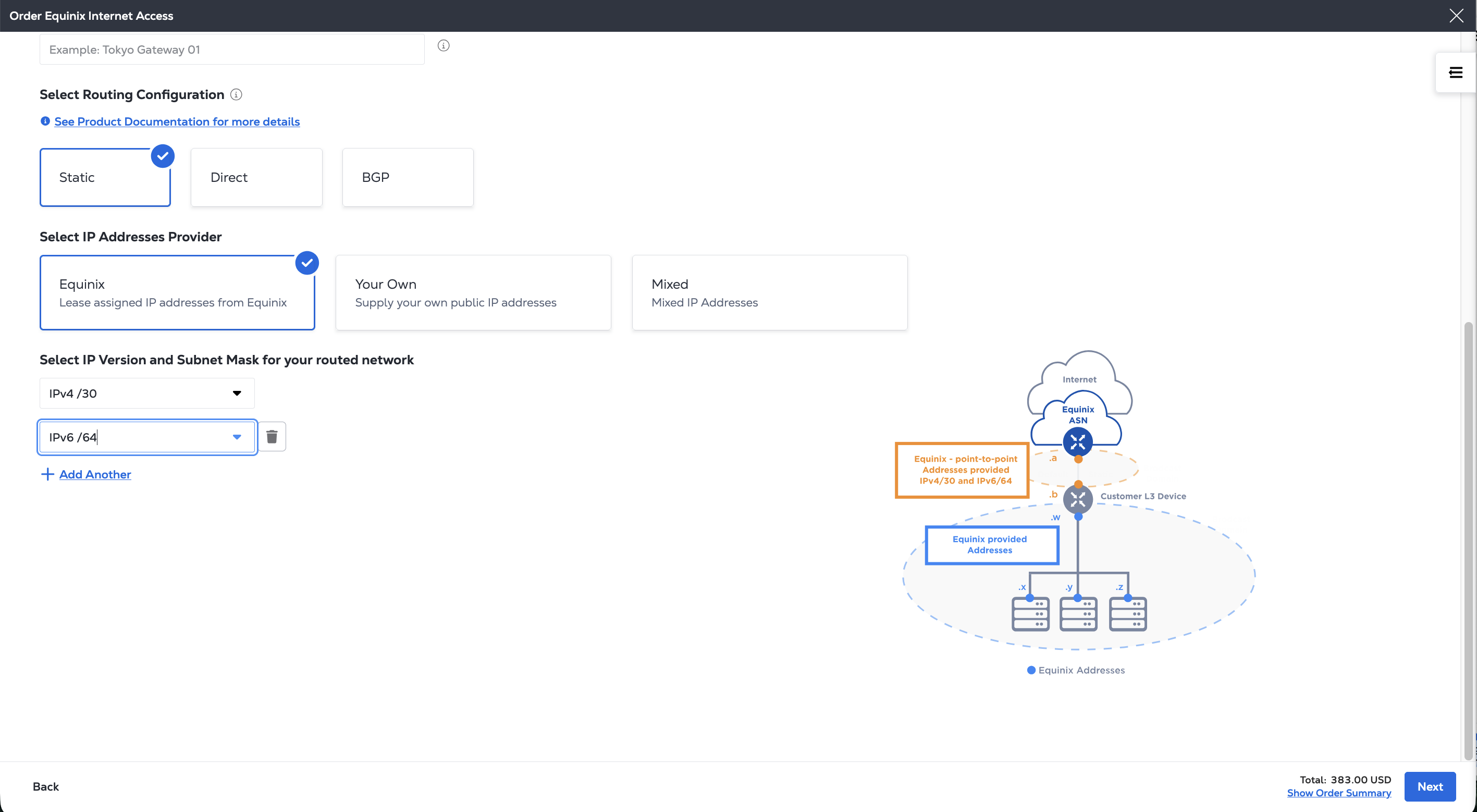Click the Equinix ASN router icon in the diagram
Screen dimensions: 1477x812
coord(1077,441)
